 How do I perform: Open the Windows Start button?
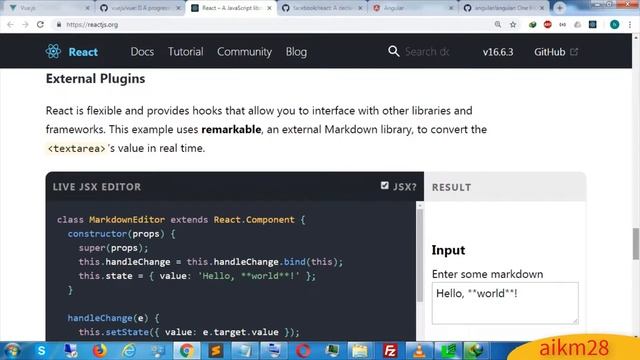click(12, 351)
